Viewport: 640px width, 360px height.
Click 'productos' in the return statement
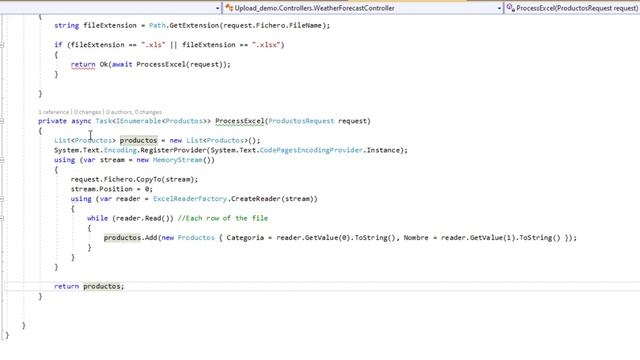[x=102, y=286]
